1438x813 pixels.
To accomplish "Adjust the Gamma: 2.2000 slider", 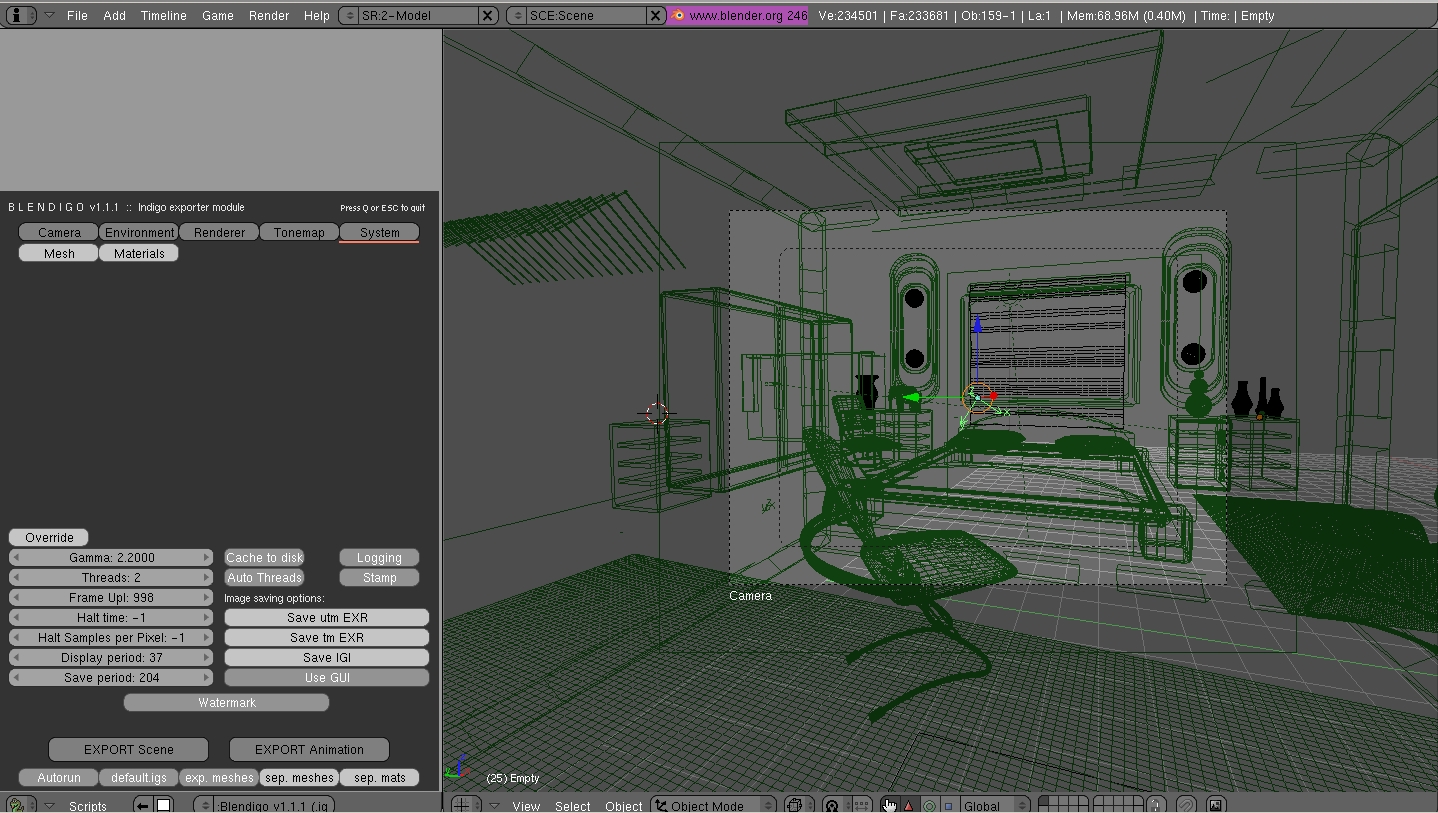I will pyautogui.click(x=111, y=557).
